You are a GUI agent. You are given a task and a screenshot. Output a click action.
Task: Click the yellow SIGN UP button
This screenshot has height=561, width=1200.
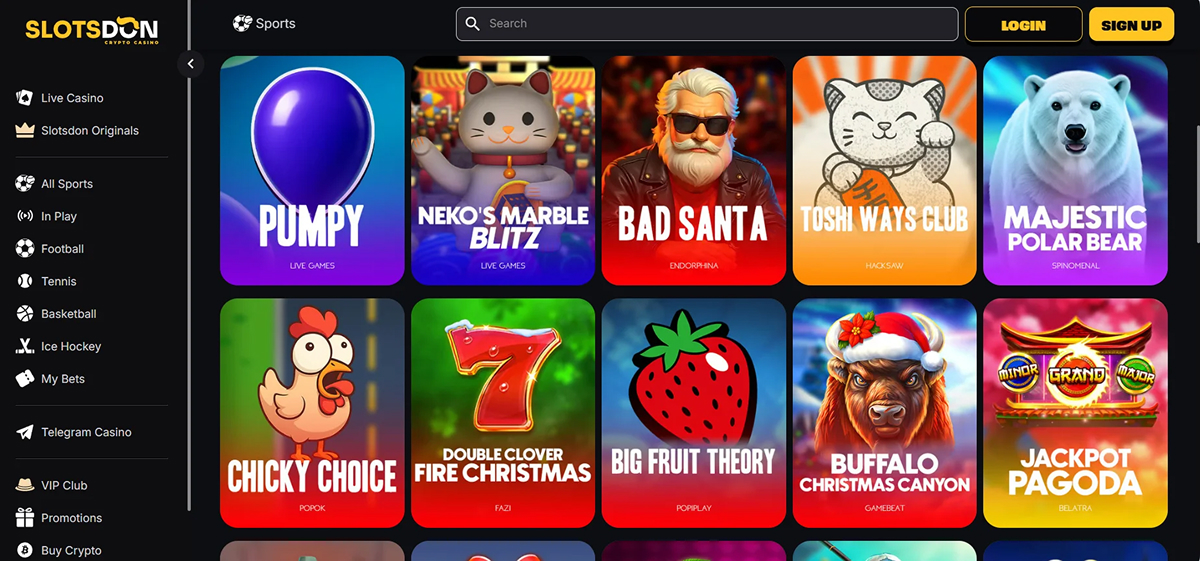[x=1131, y=24]
